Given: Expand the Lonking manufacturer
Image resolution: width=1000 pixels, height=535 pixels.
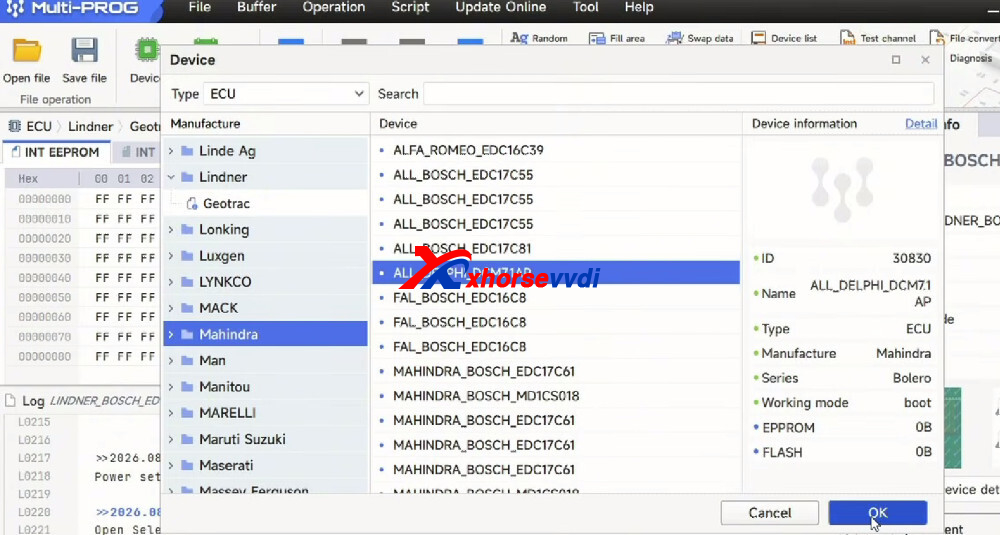Looking at the screenshot, I should [x=171, y=230].
